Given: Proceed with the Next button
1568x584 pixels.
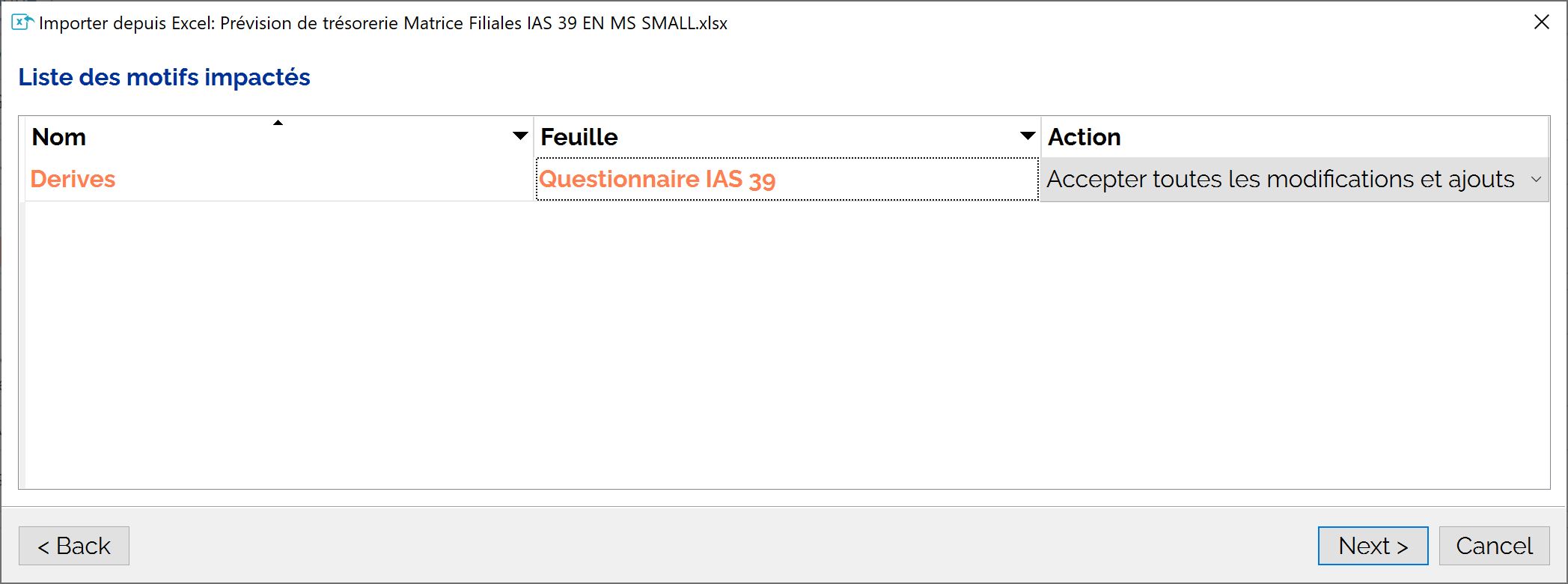Looking at the screenshot, I should pyautogui.click(x=1373, y=546).
